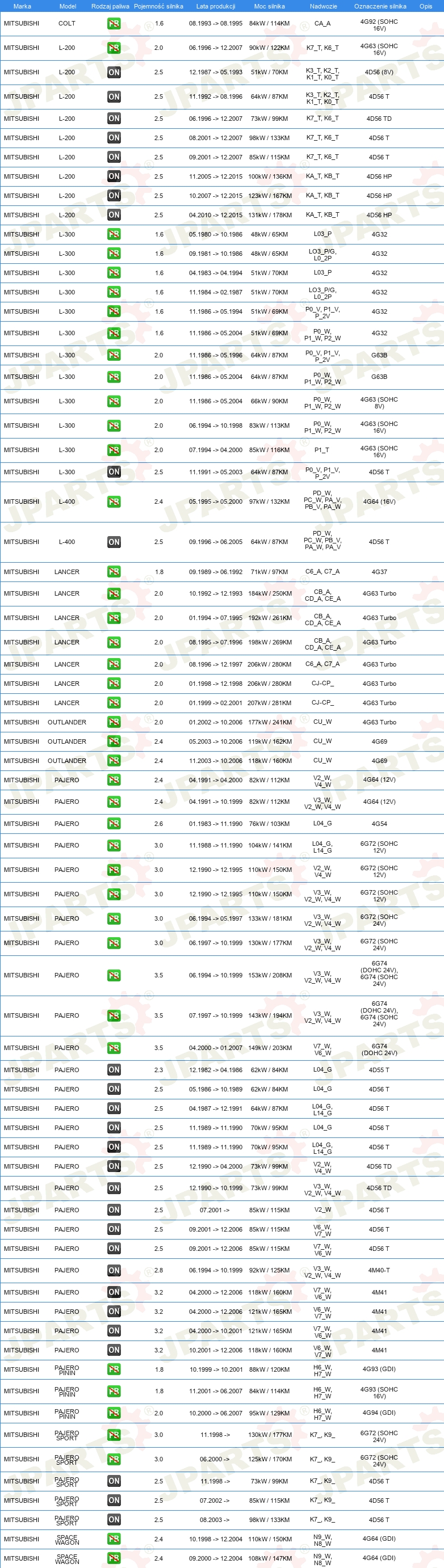Image resolution: width=444 pixels, height=1568 pixels.
Task: Click the ON icon for L-200 98kW / 133KM
Action: 114,138
